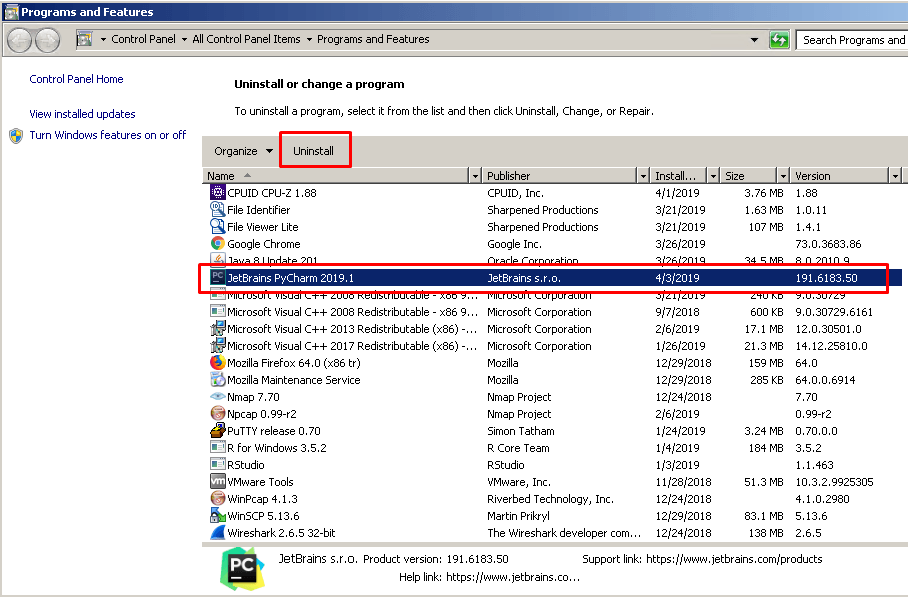
Task: Sort the list by Publisher column
Action: (559, 175)
